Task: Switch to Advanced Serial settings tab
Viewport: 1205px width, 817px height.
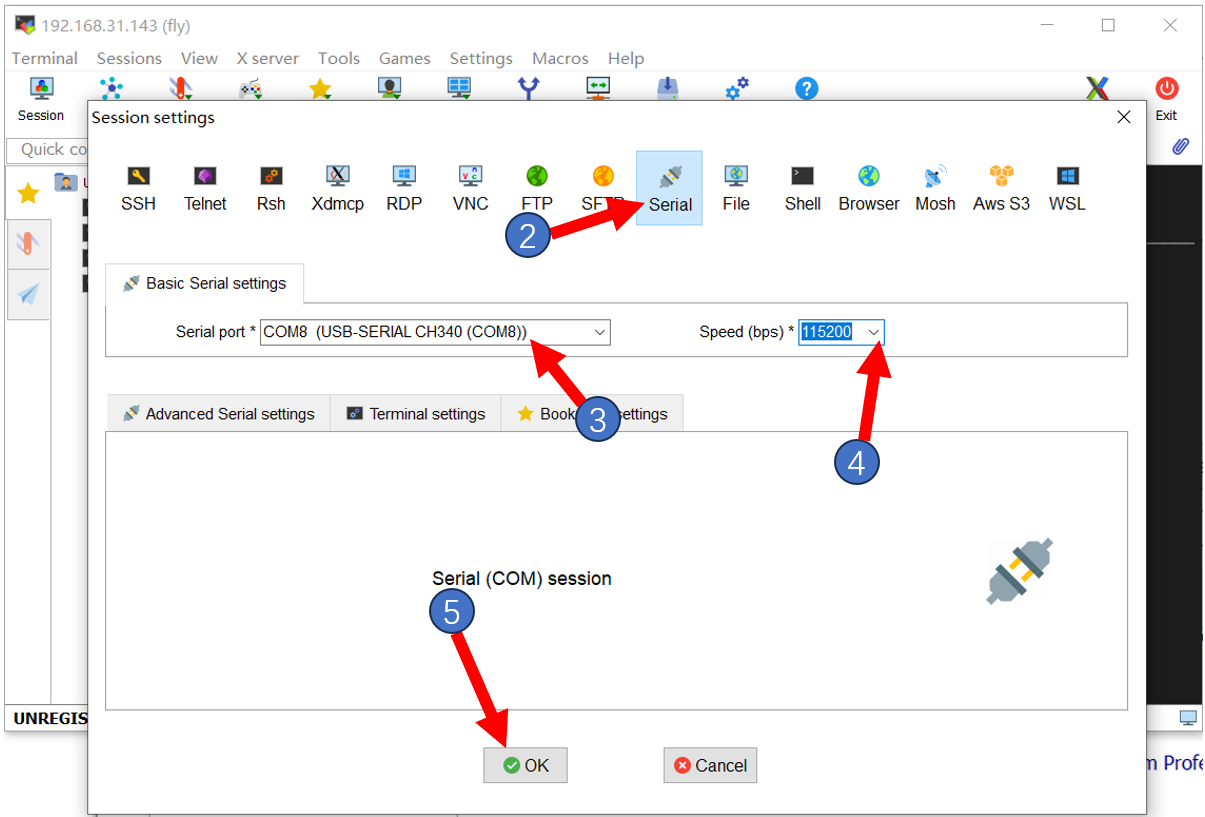Action: pos(218,414)
